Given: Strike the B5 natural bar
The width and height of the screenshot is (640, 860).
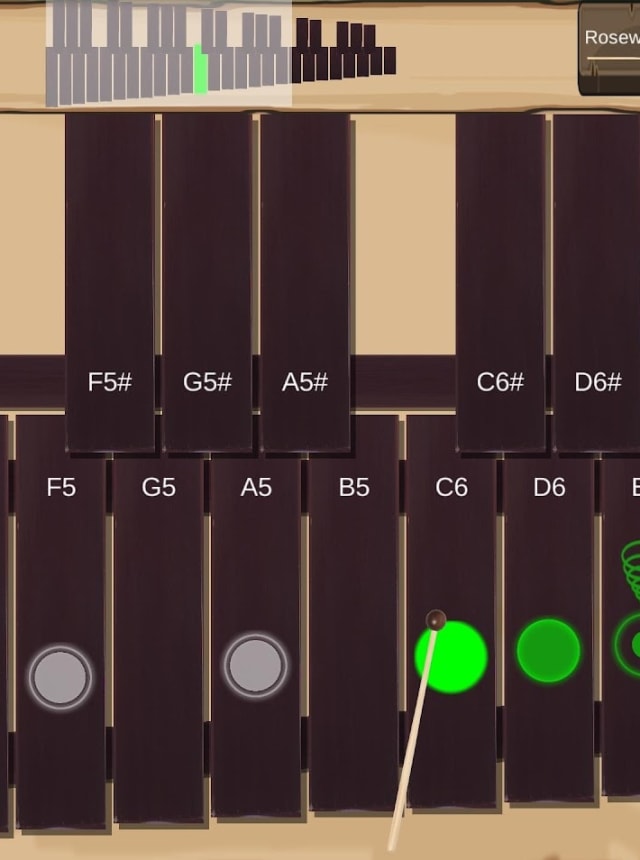Looking at the screenshot, I should coord(354,612).
